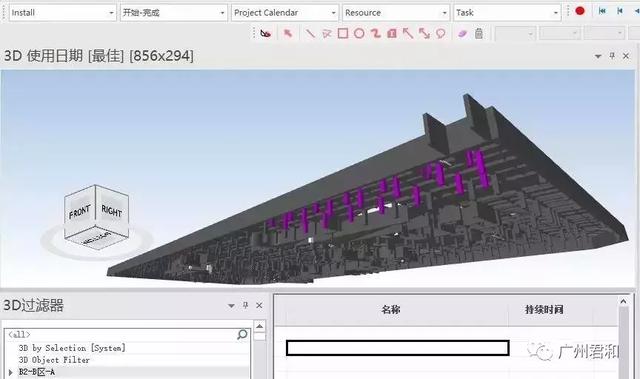Select 3D by Selection [System] filter
This screenshot has width=640, height=379.
pos(72,348)
